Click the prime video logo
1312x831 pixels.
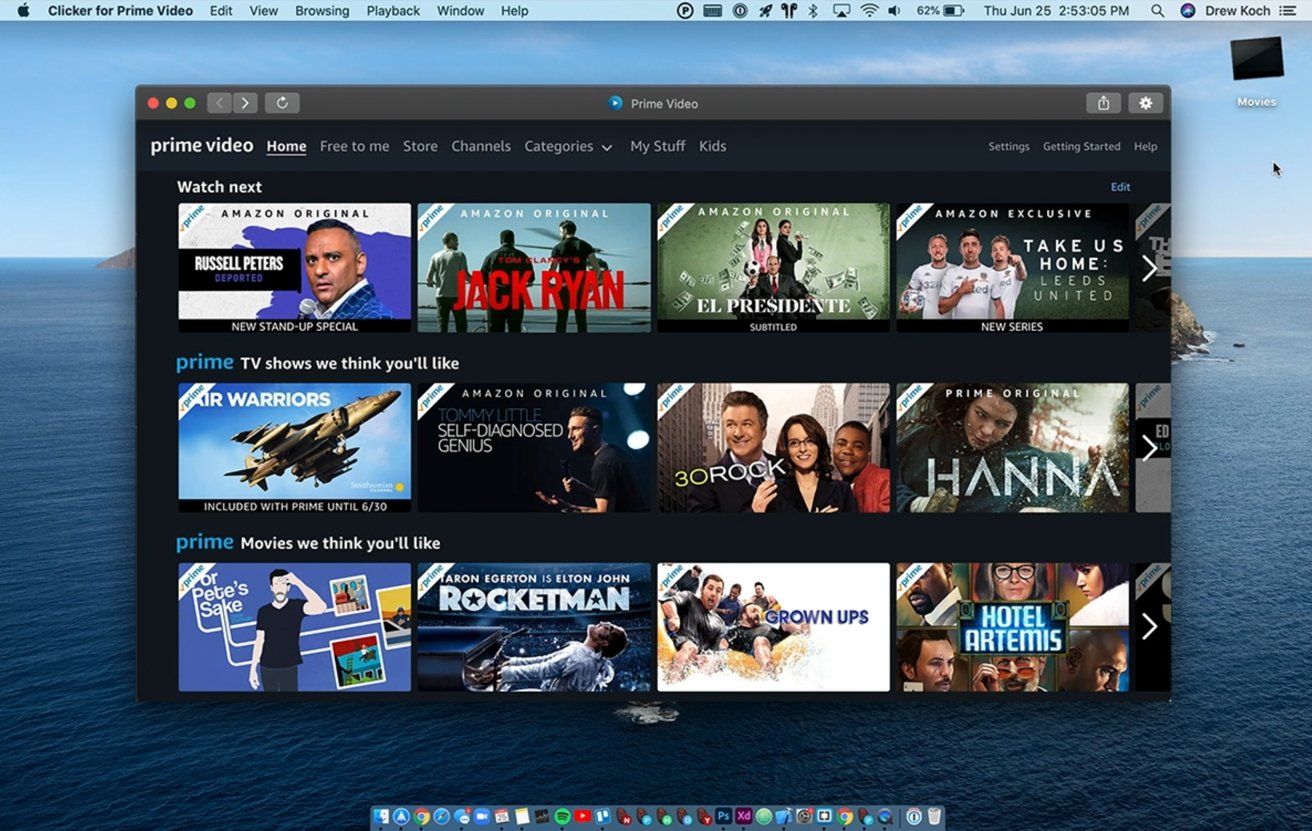[202, 146]
